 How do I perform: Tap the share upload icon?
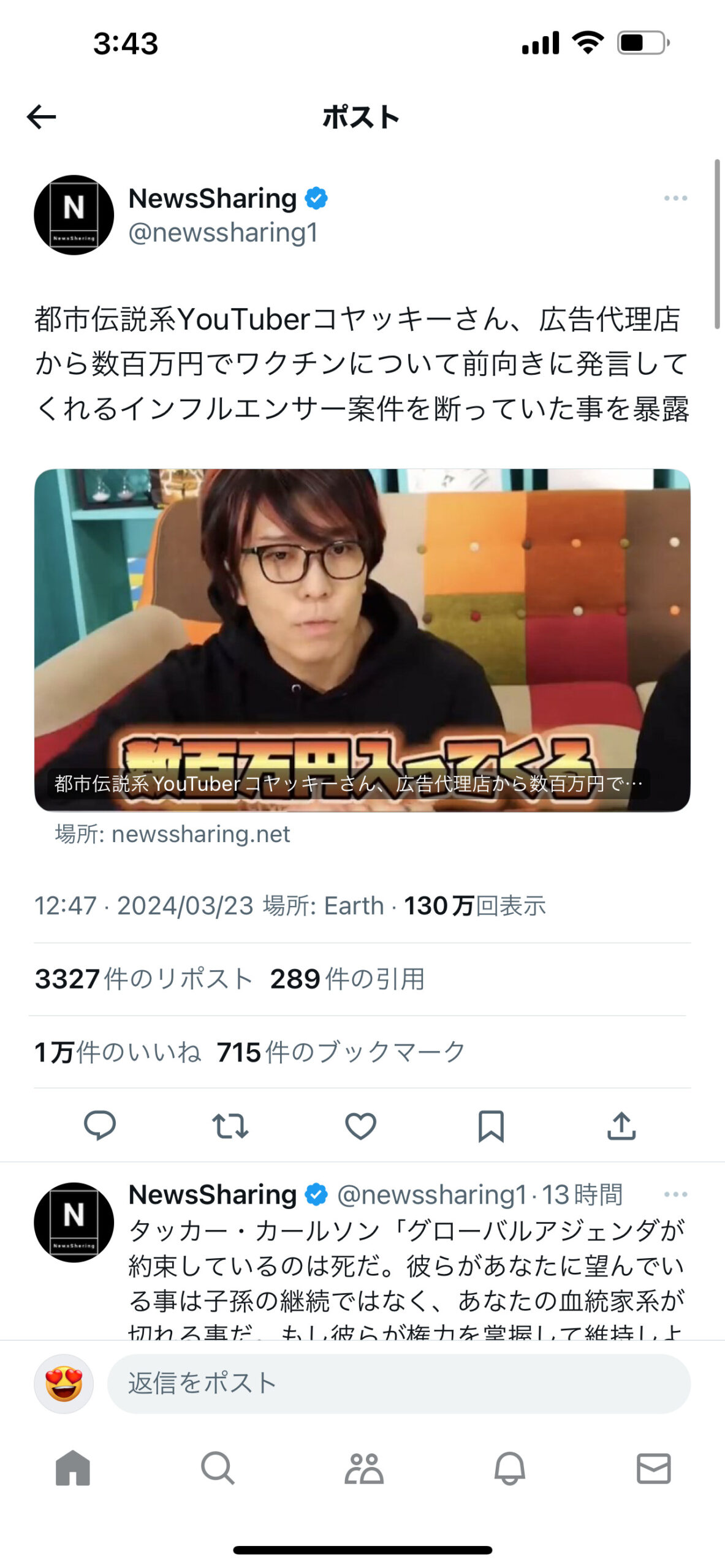click(x=621, y=1126)
